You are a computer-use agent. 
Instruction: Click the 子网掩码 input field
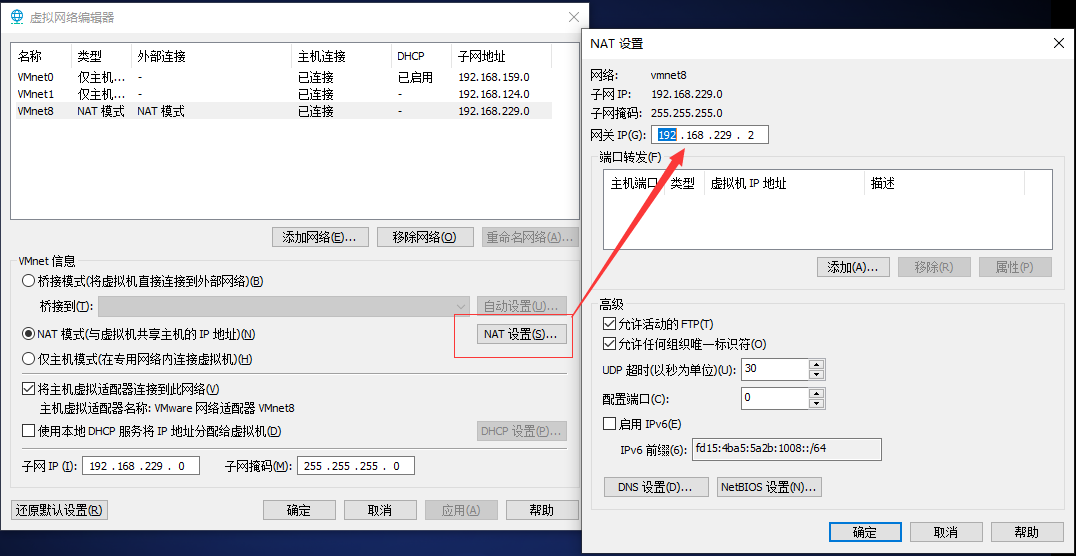click(x=355, y=466)
